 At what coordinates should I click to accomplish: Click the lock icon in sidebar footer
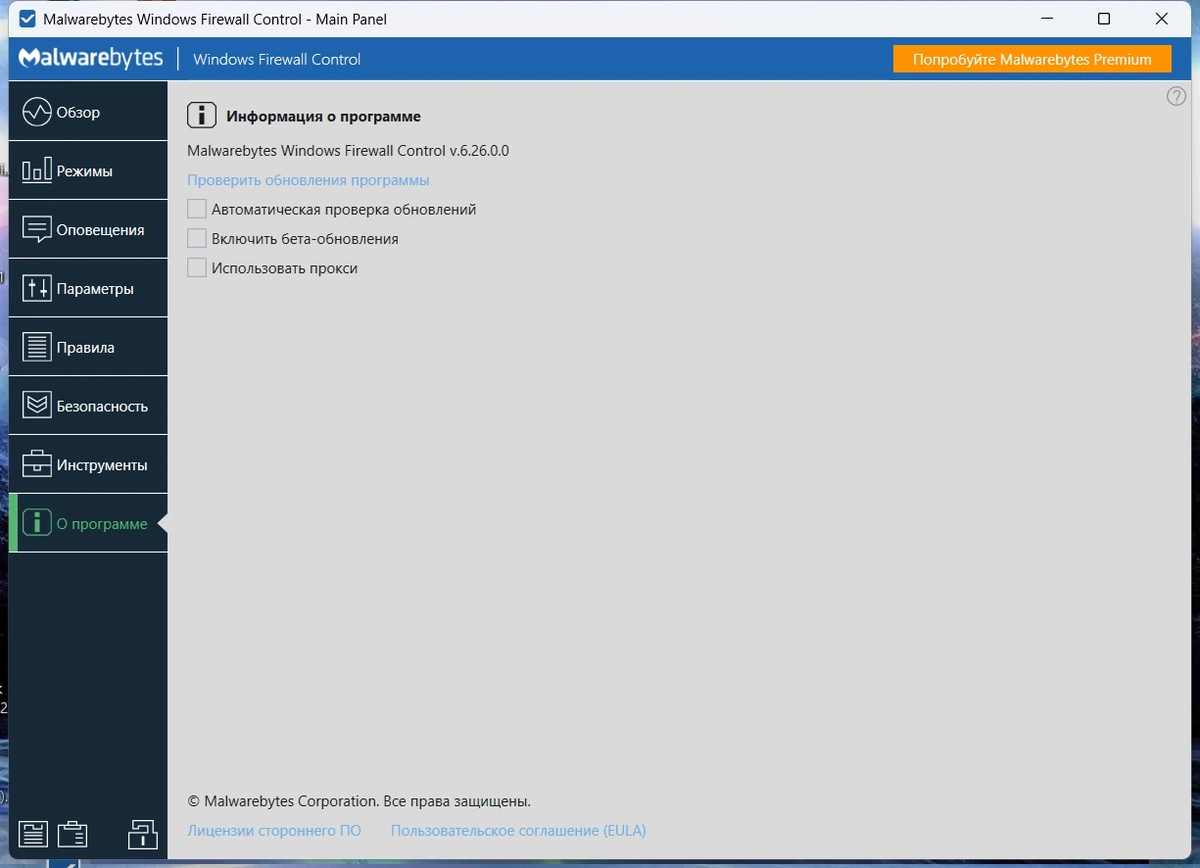[142, 835]
